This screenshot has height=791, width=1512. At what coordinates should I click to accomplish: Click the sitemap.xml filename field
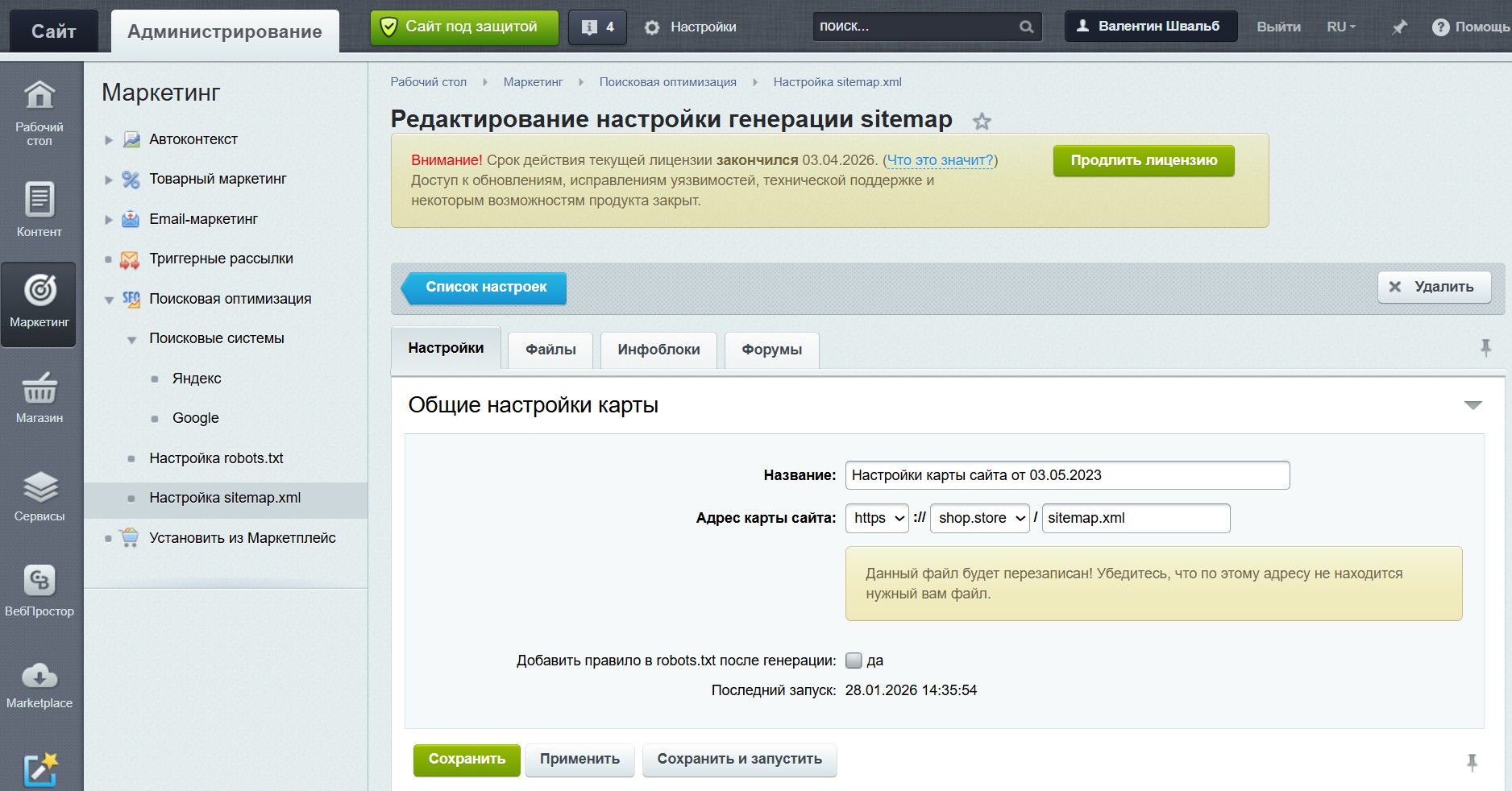[x=1136, y=518]
